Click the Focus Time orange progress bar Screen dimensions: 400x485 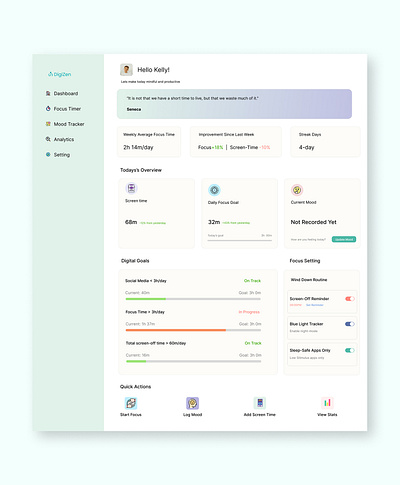point(176,330)
